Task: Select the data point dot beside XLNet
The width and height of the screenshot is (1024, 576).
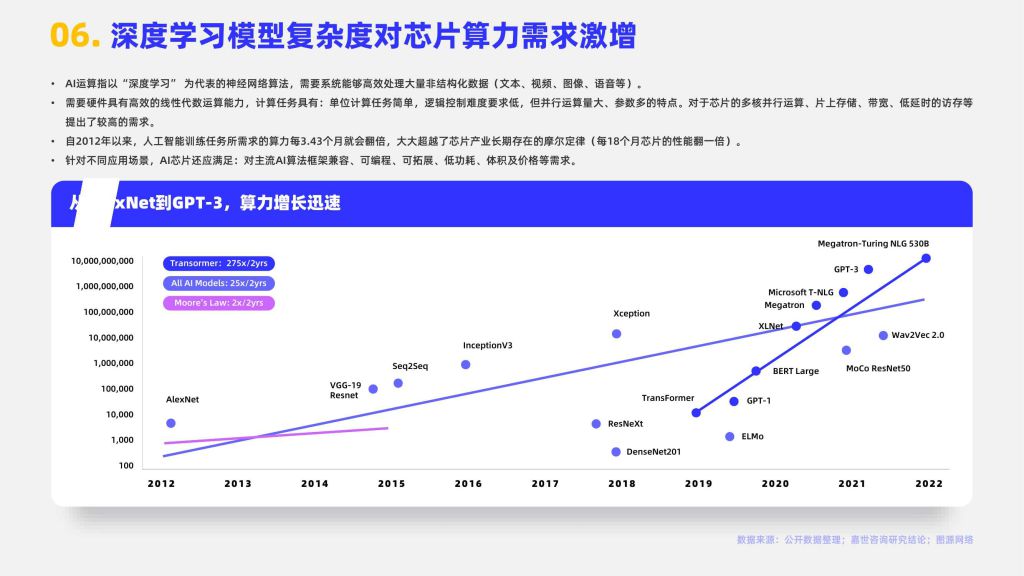Action: point(796,326)
